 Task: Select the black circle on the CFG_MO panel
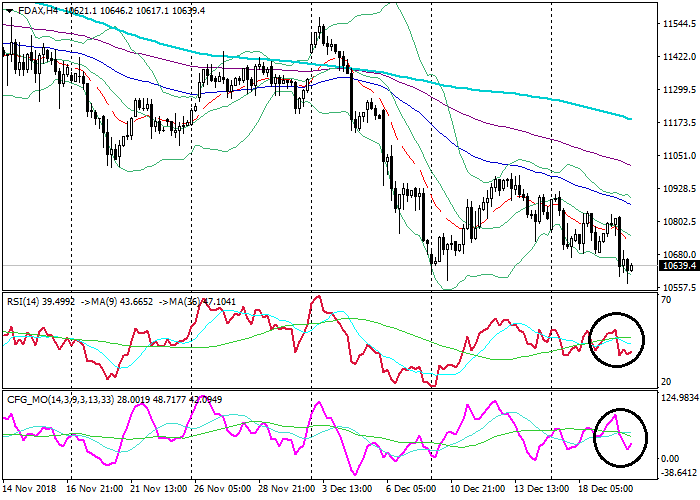pos(620,438)
